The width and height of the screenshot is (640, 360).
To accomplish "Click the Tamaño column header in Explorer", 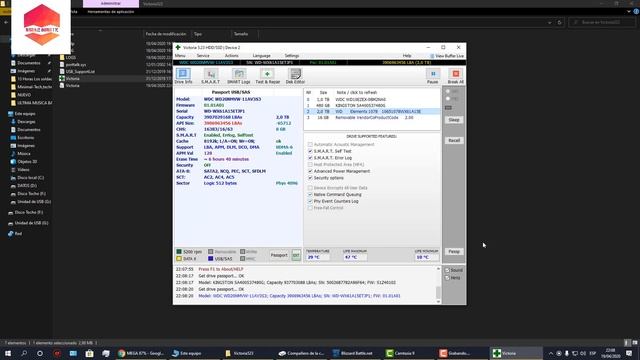I will pos(241,34).
